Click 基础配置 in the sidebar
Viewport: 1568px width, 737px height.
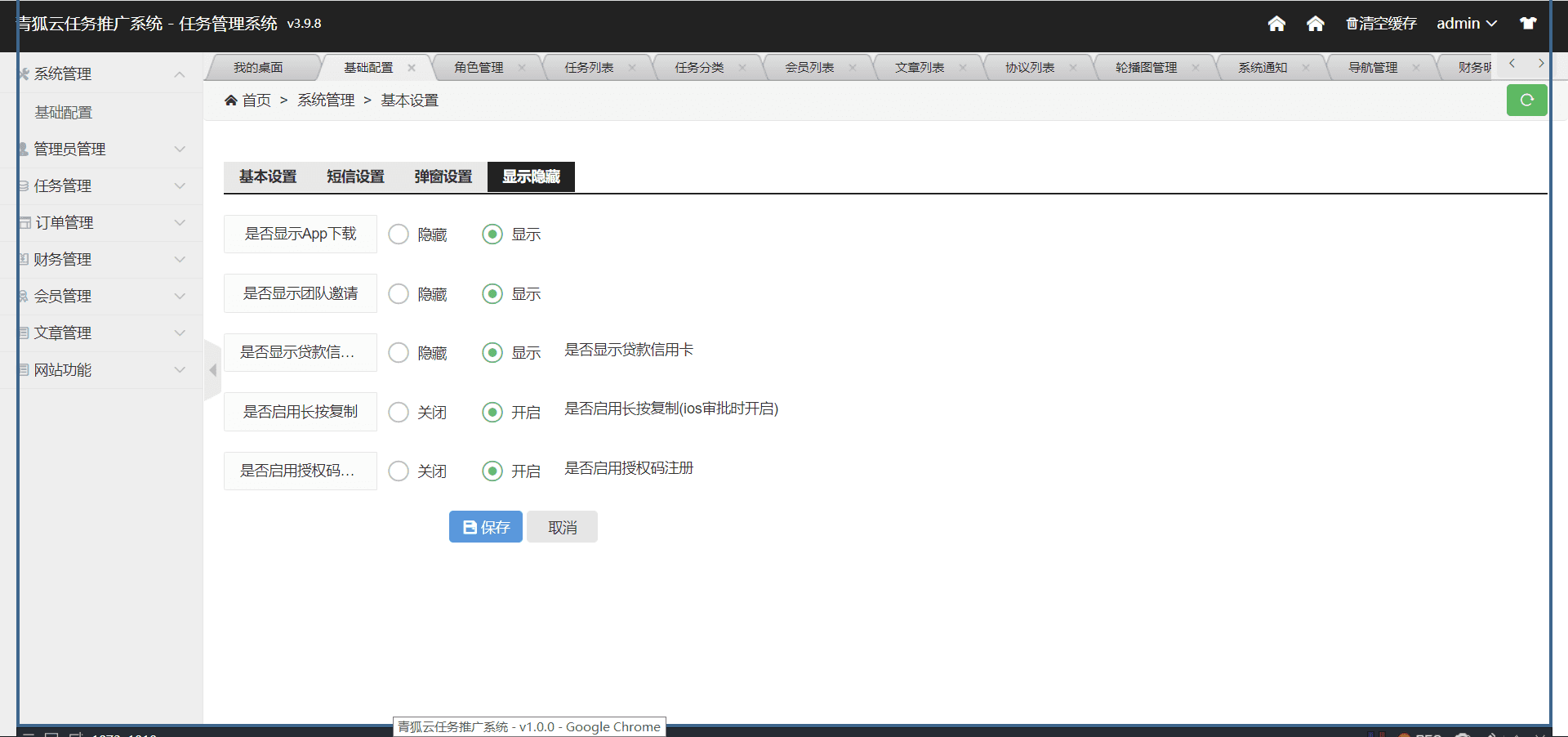64,113
